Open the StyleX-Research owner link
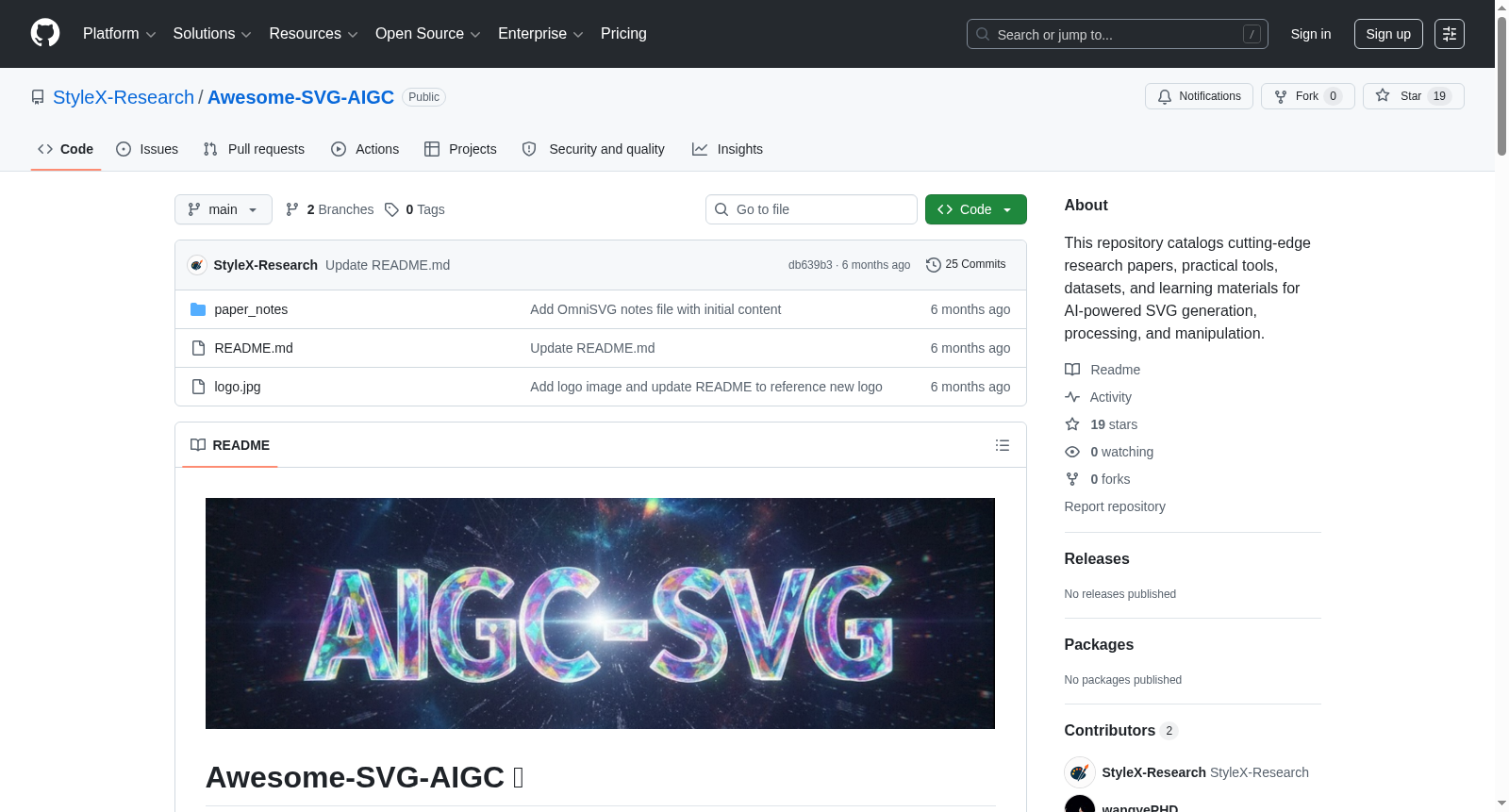 [124, 97]
